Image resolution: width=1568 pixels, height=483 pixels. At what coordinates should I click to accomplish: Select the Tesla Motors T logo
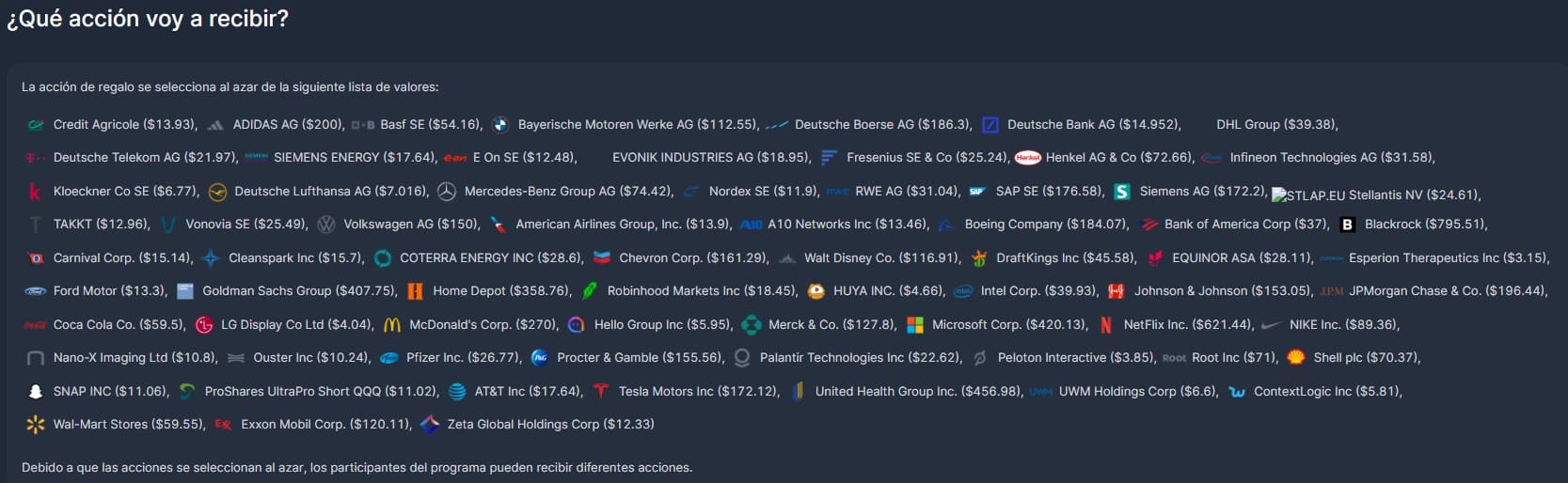(x=601, y=392)
